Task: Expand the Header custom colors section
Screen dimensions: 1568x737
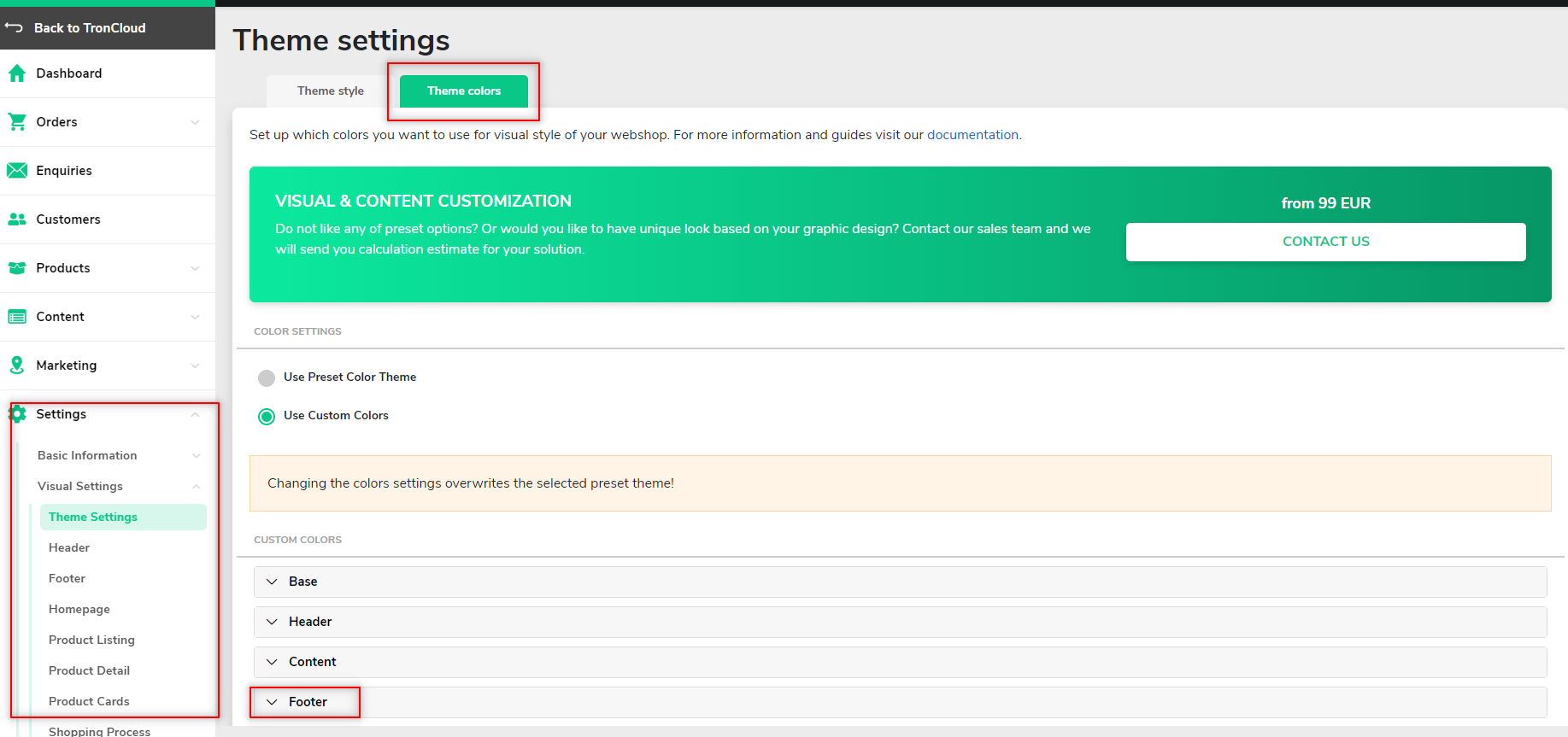Action: click(900, 622)
